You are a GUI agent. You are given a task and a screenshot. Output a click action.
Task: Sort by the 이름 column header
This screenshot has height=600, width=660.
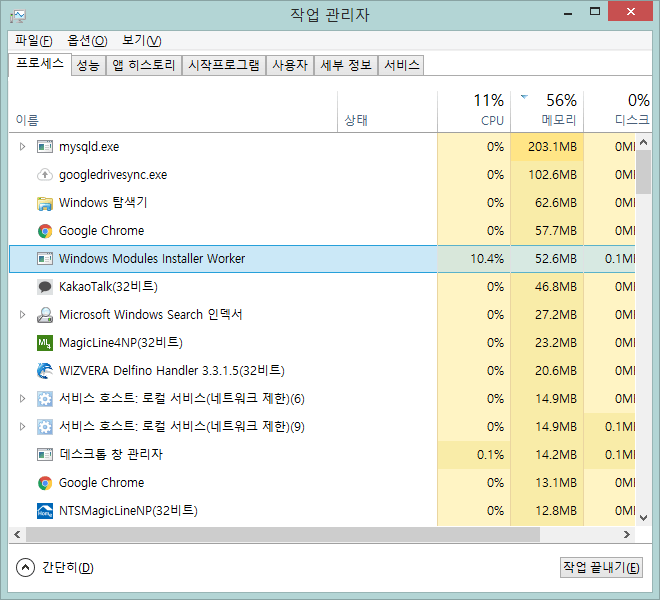tap(173, 112)
